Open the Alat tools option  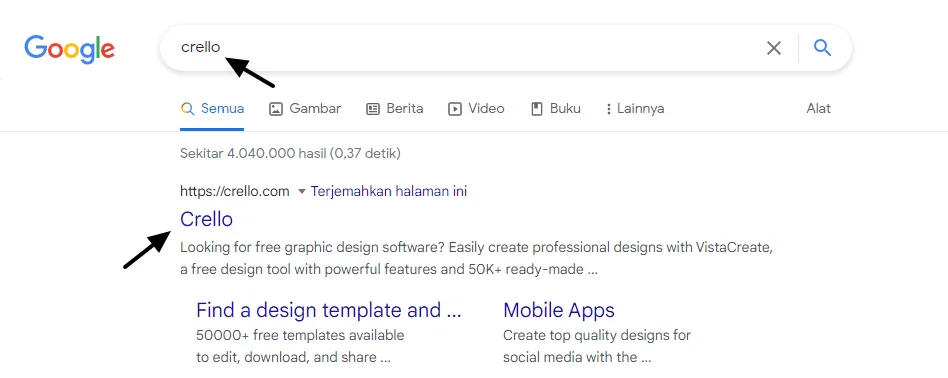click(819, 109)
